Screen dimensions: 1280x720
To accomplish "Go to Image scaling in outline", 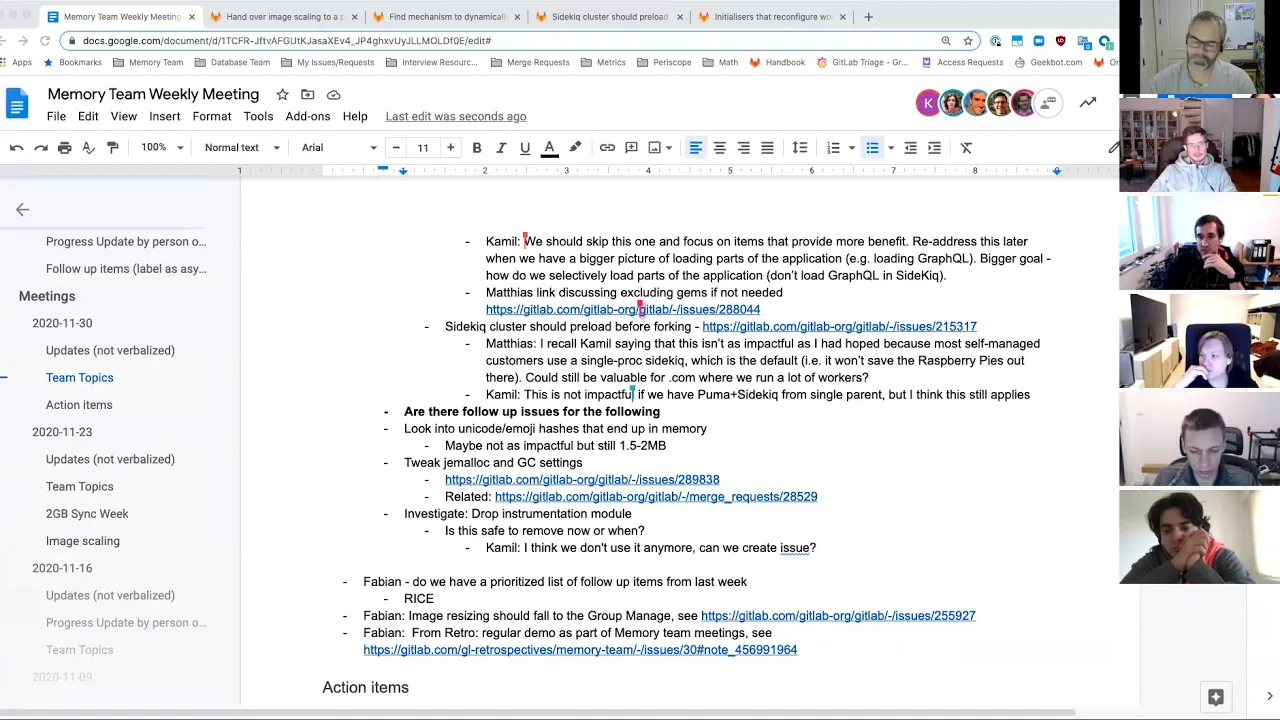I will point(83,541).
